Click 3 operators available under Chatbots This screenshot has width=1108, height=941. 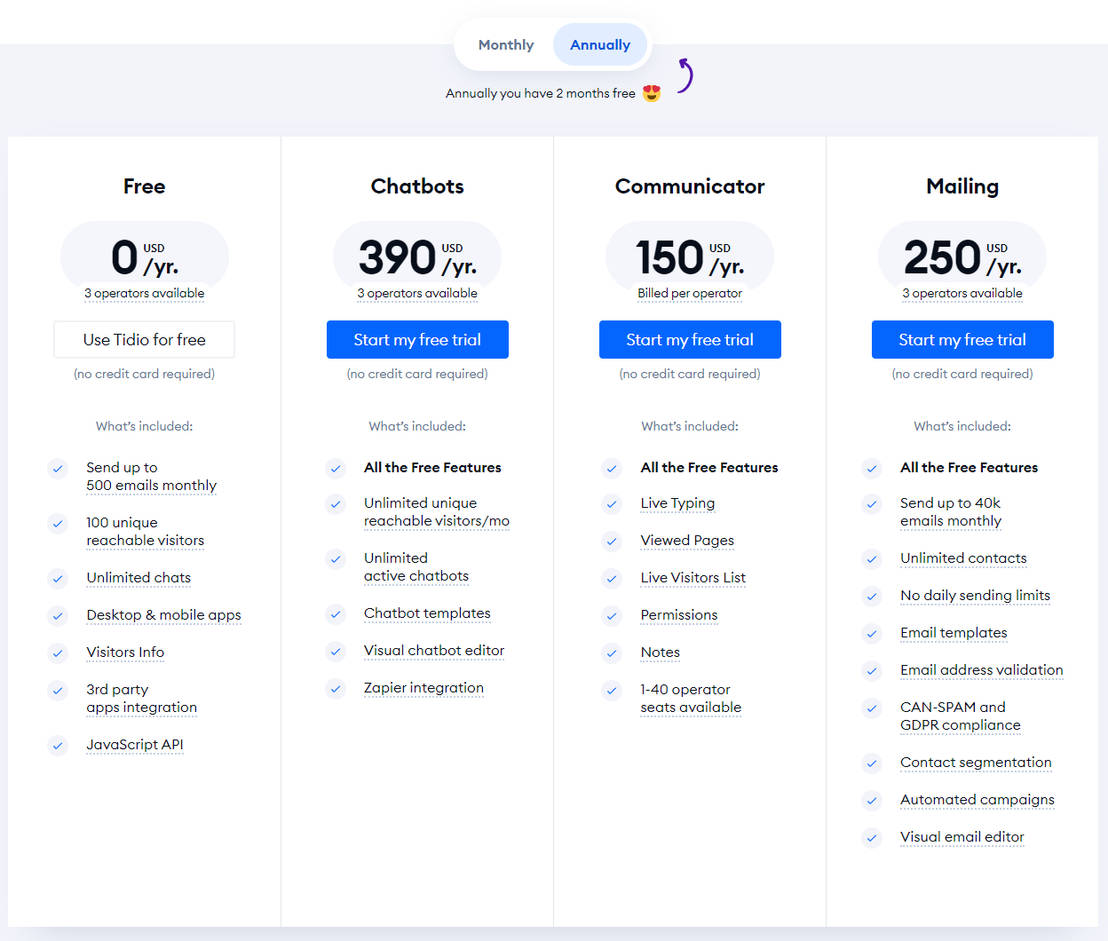pyautogui.click(x=417, y=294)
